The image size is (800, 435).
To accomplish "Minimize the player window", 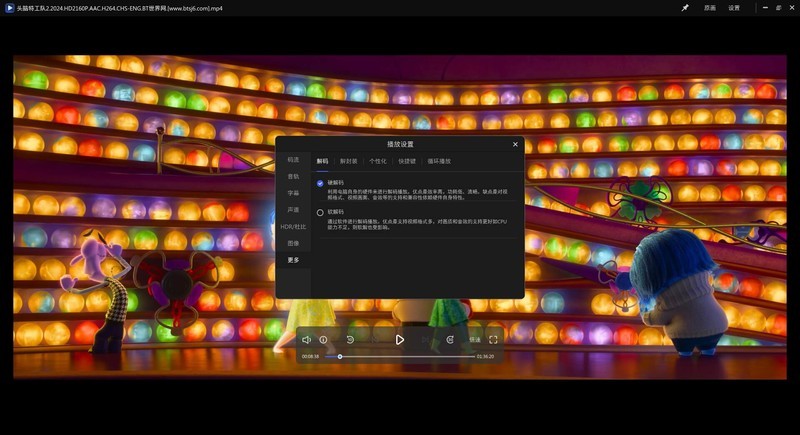I will [765, 8].
